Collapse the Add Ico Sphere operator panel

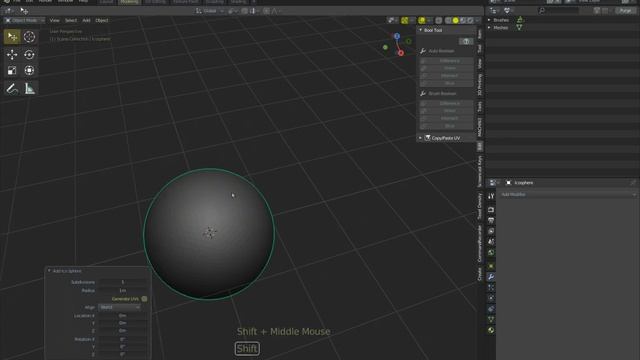click(x=49, y=271)
